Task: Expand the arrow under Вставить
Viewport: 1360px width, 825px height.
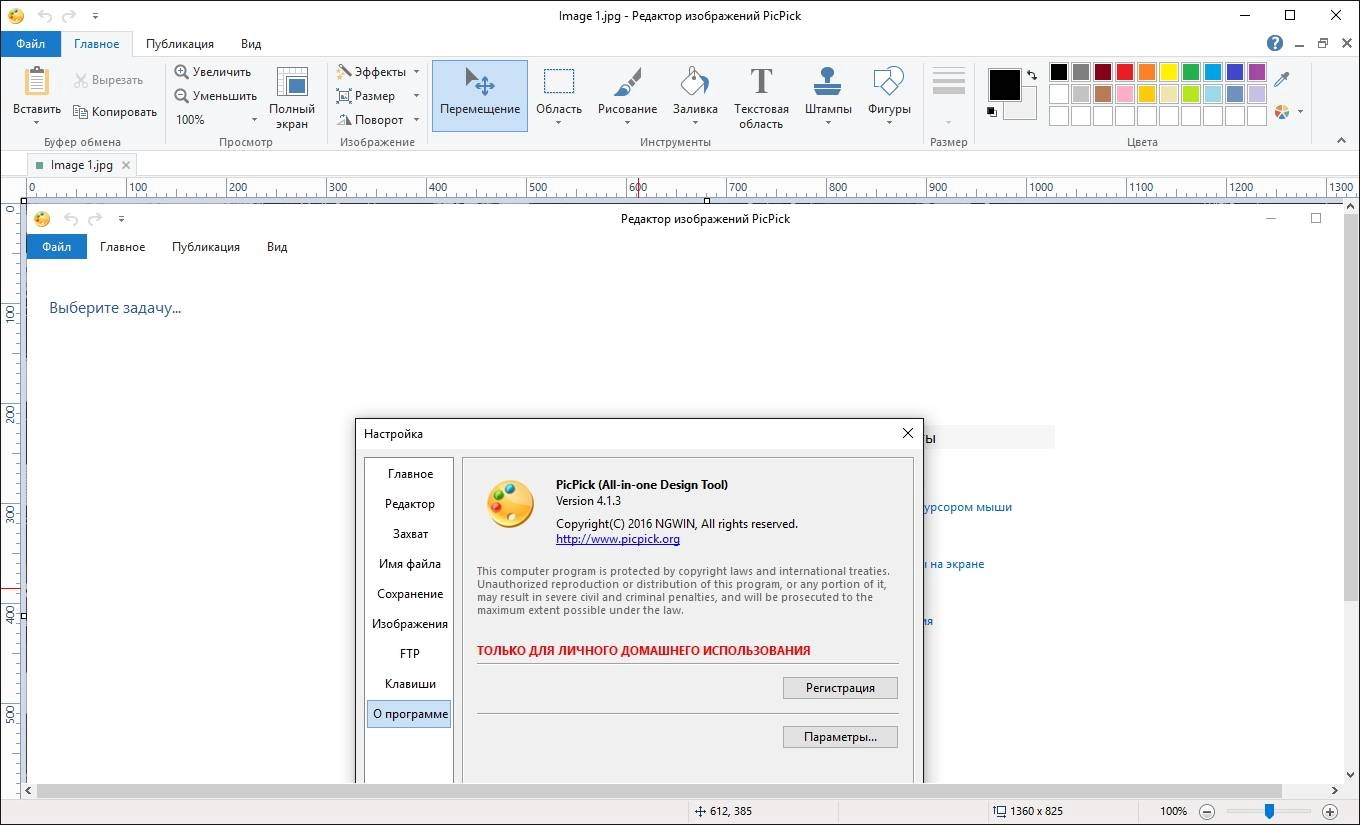Action: pyautogui.click(x=37, y=123)
